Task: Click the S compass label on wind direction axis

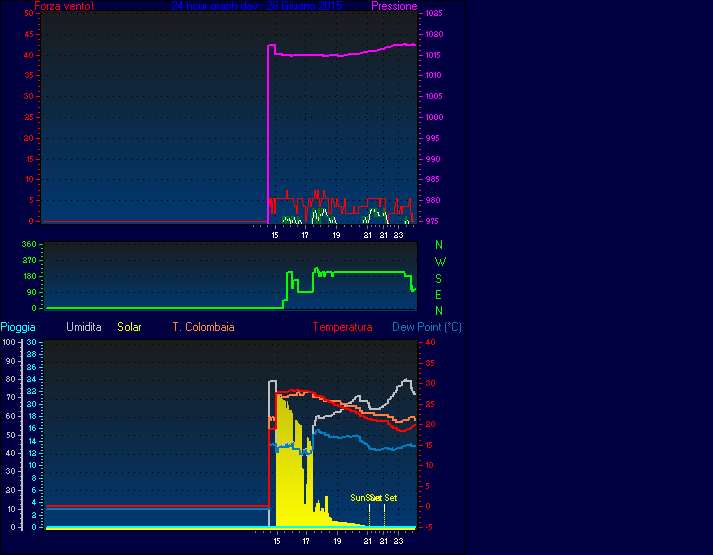Action: click(440, 278)
